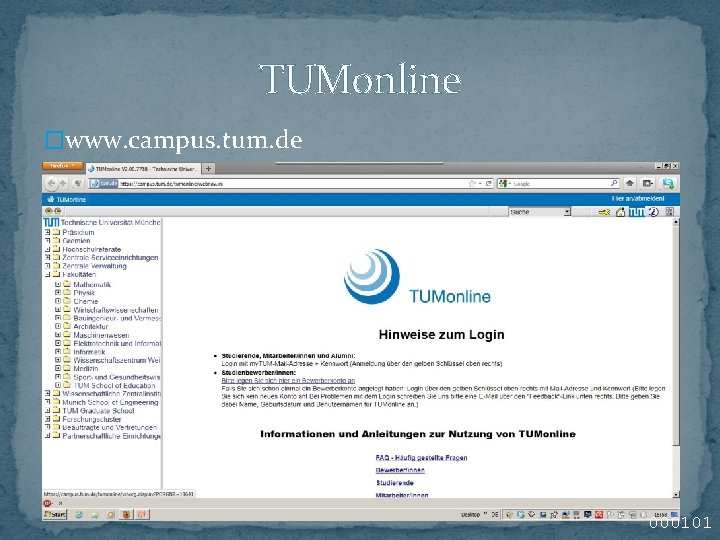
Task: Click into the Google search box
Action: pyautogui.click(x=560, y=184)
